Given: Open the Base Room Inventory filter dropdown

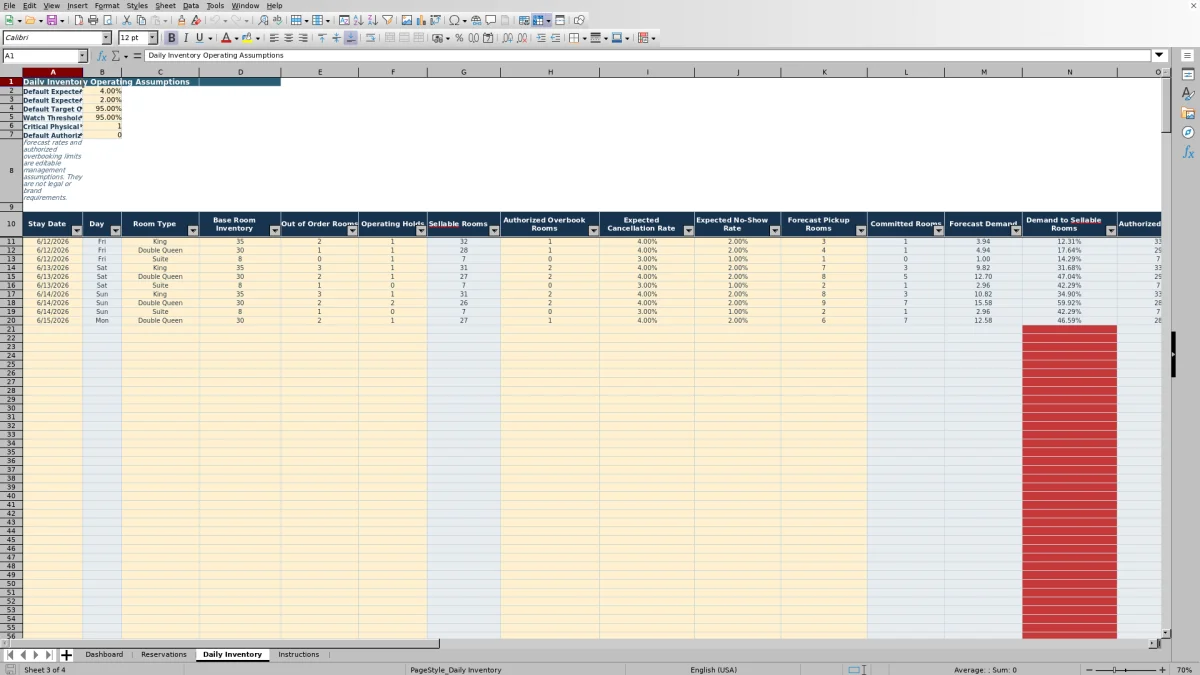Looking at the screenshot, I should [x=274, y=230].
